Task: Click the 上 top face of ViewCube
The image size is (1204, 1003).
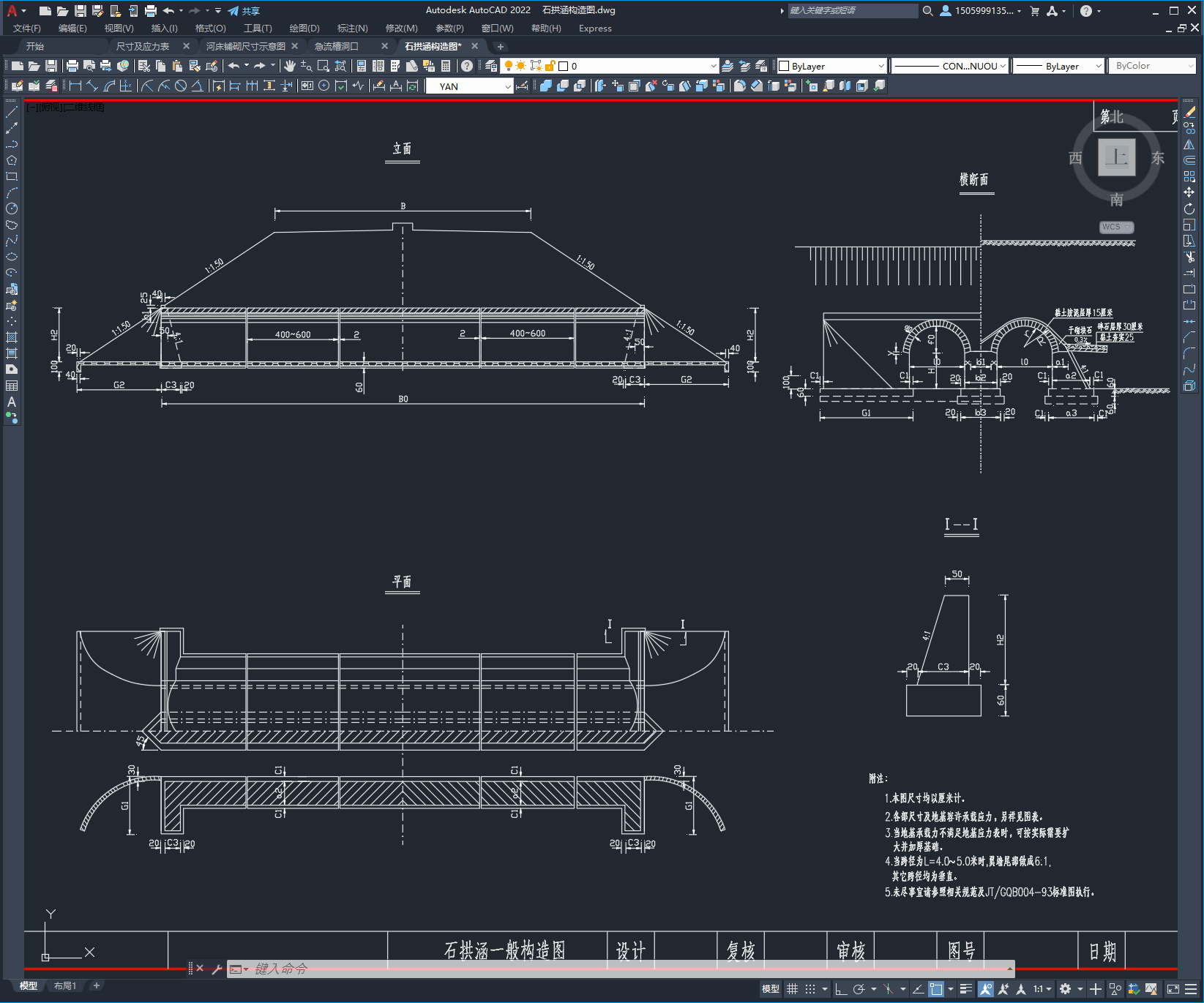Action: (x=1117, y=157)
